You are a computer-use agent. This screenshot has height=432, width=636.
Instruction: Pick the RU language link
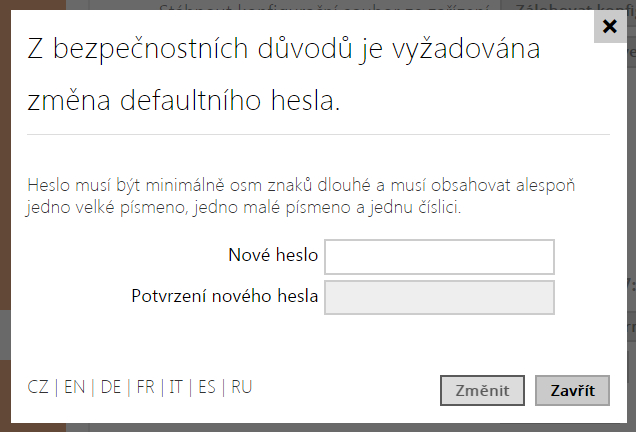pos(241,387)
